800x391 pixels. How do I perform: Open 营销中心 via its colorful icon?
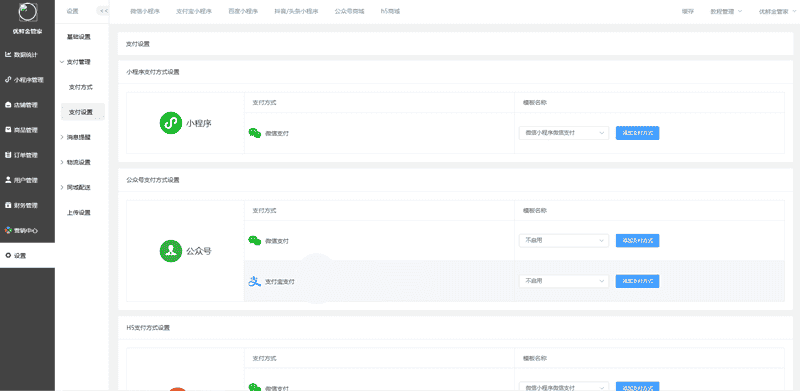(8, 230)
